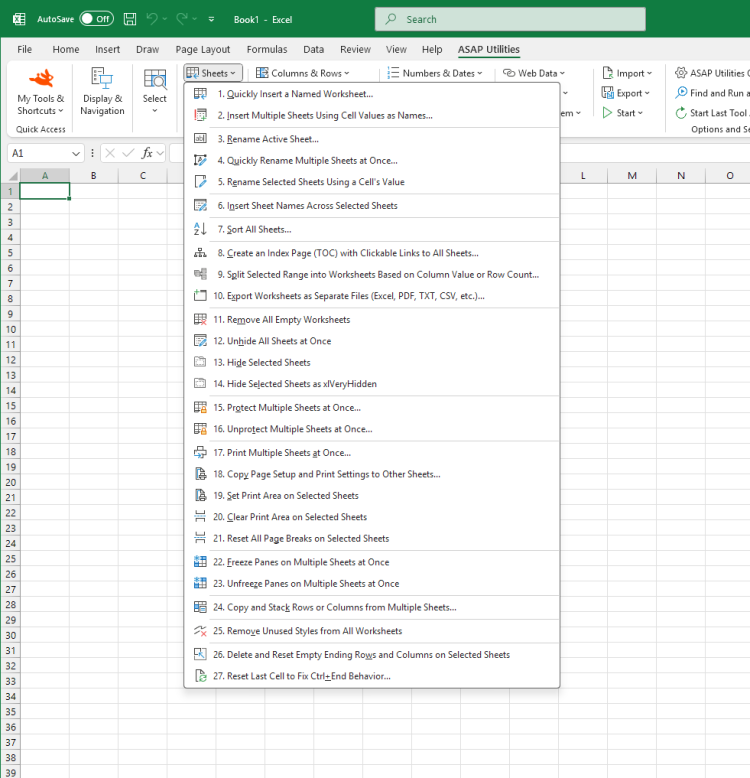Open the Export dropdown

point(627,93)
